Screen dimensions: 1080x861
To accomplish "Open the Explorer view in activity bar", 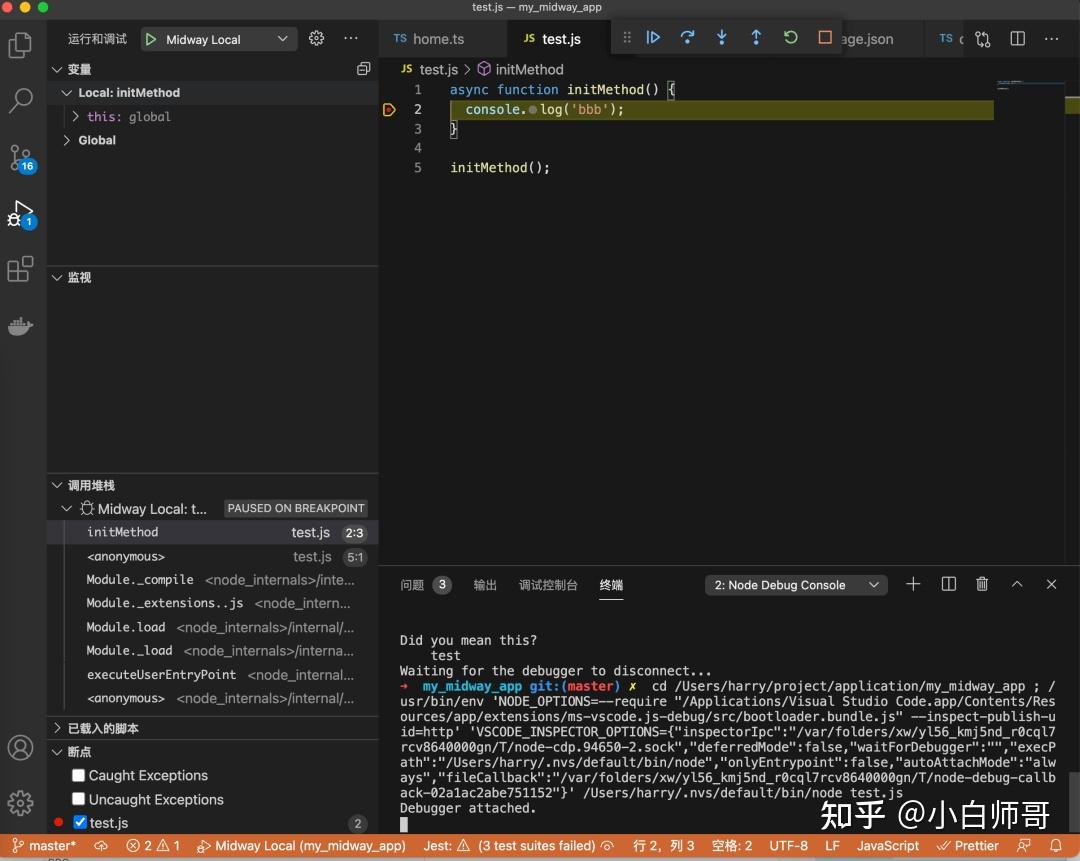I will click(20, 45).
